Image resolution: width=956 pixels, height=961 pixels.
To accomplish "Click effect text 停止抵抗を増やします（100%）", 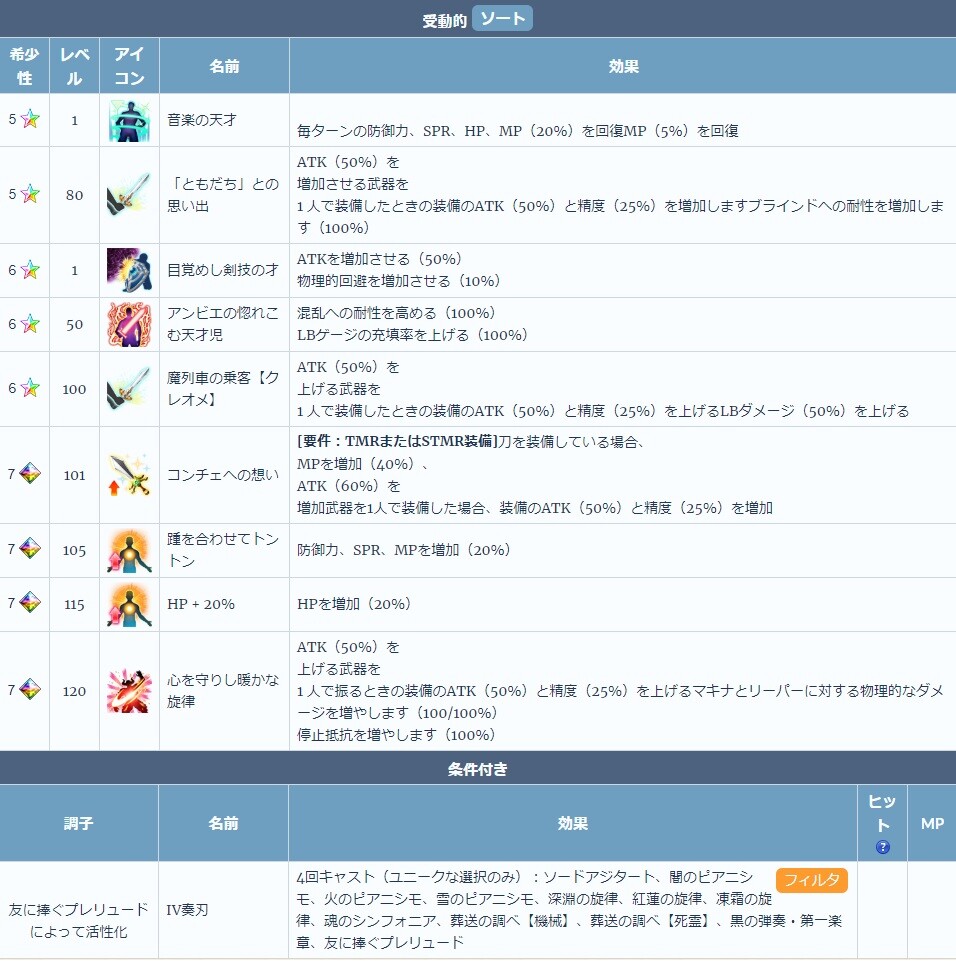I will (396, 735).
